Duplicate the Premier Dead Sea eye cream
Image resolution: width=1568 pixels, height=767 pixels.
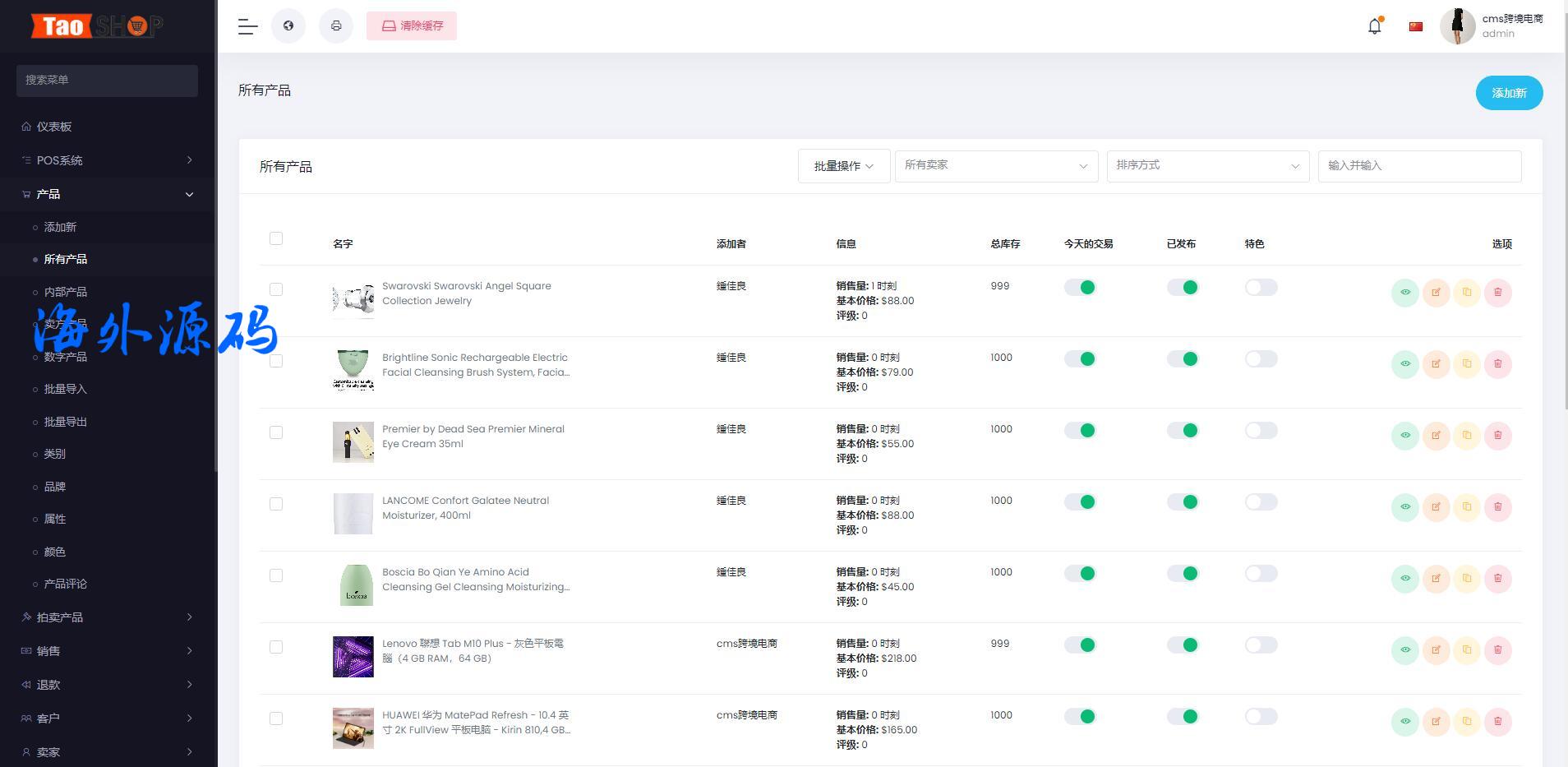pyautogui.click(x=1467, y=436)
